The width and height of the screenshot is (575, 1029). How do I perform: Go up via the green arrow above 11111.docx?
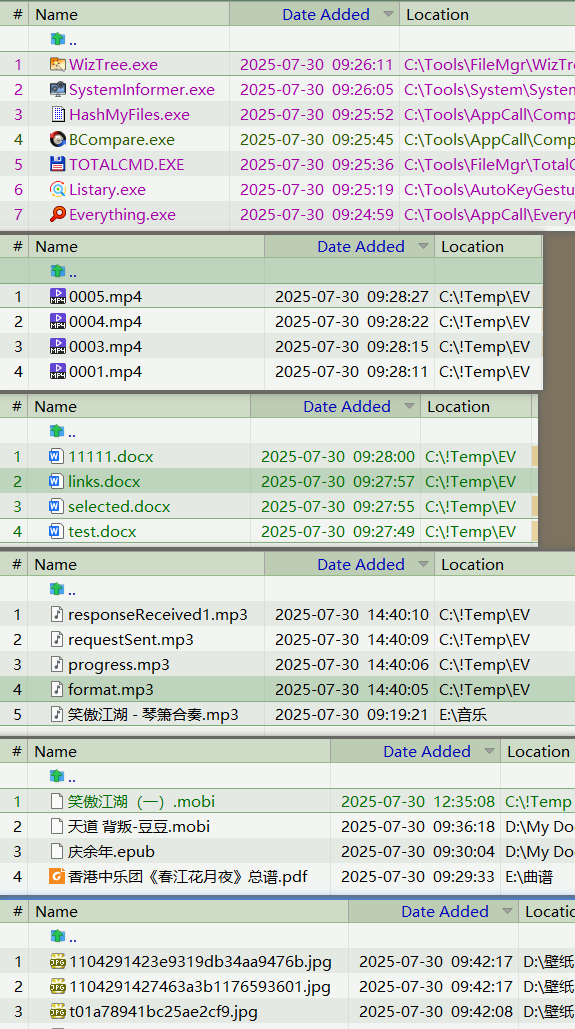click(57, 431)
